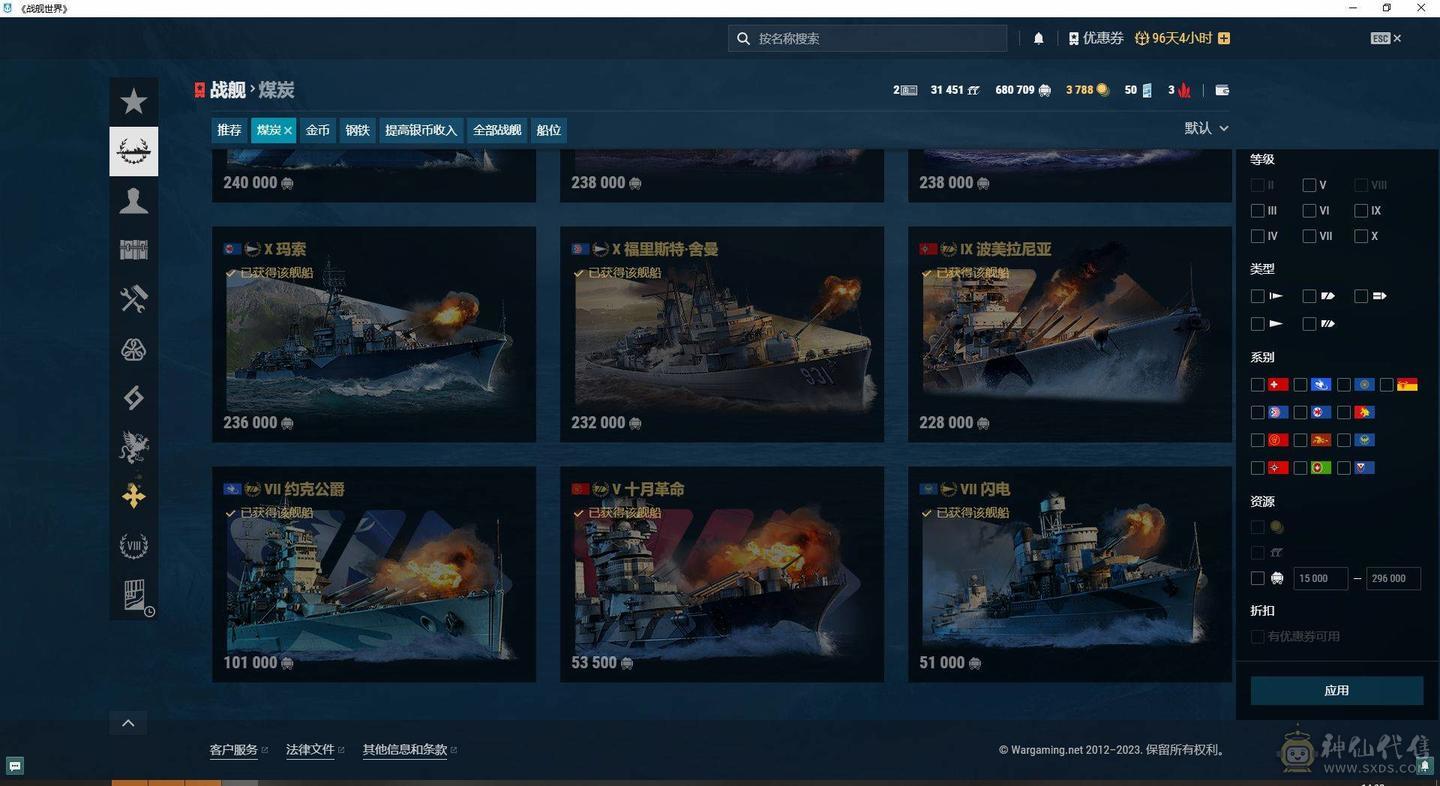
Task: Select the warships wreath icon in sidebar
Action: coord(133,152)
